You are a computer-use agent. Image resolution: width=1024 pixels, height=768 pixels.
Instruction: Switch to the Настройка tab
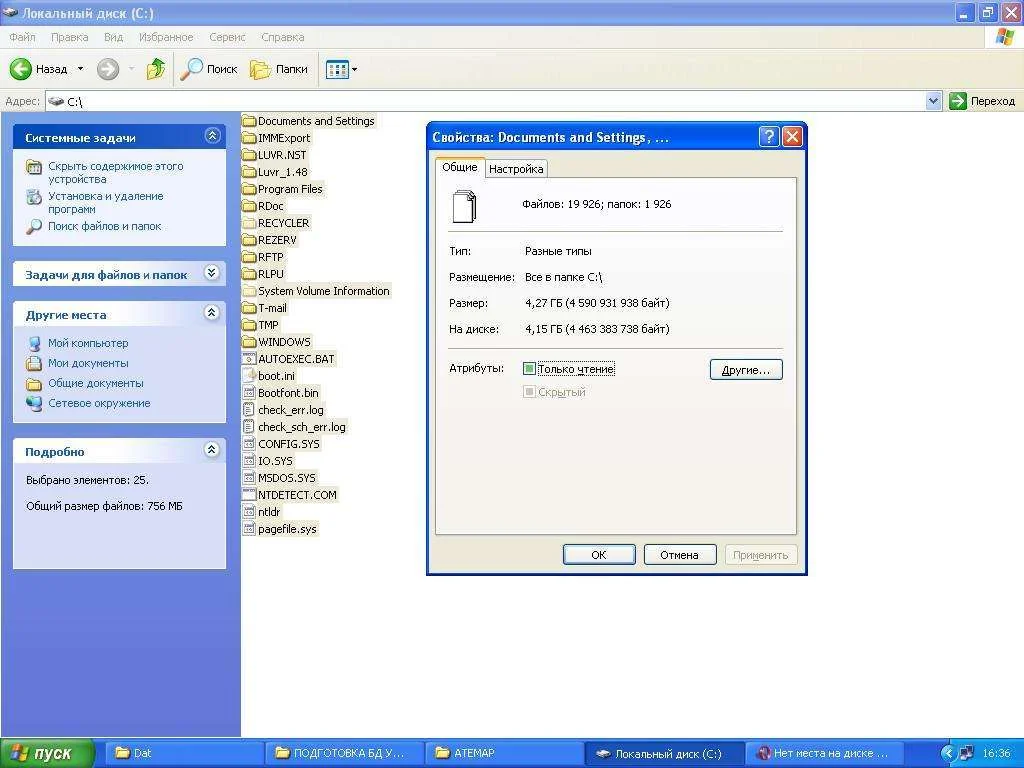(x=516, y=169)
